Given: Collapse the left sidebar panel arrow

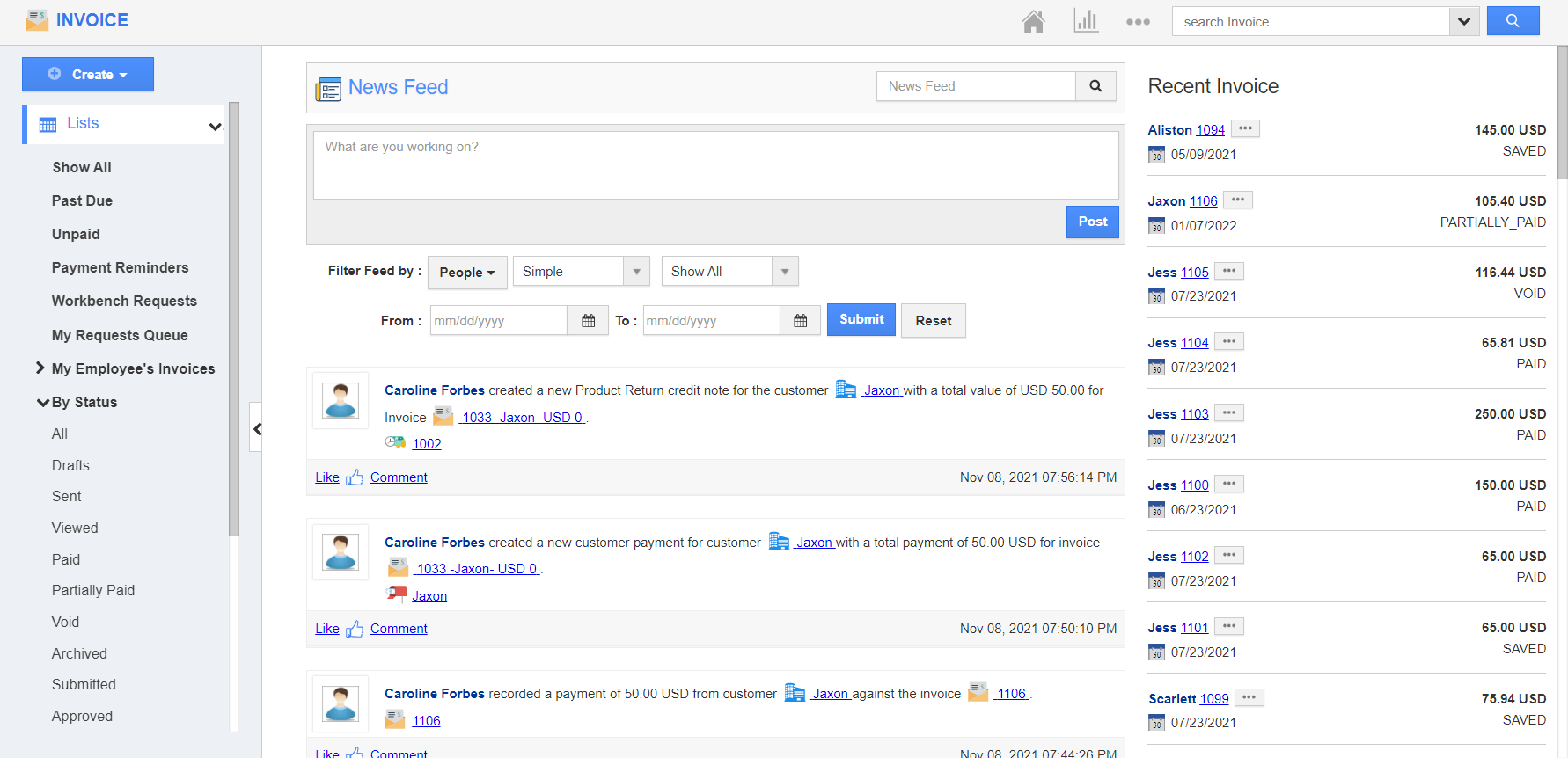Looking at the screenshot, I should pyautogui.click(x=256, y=428).
